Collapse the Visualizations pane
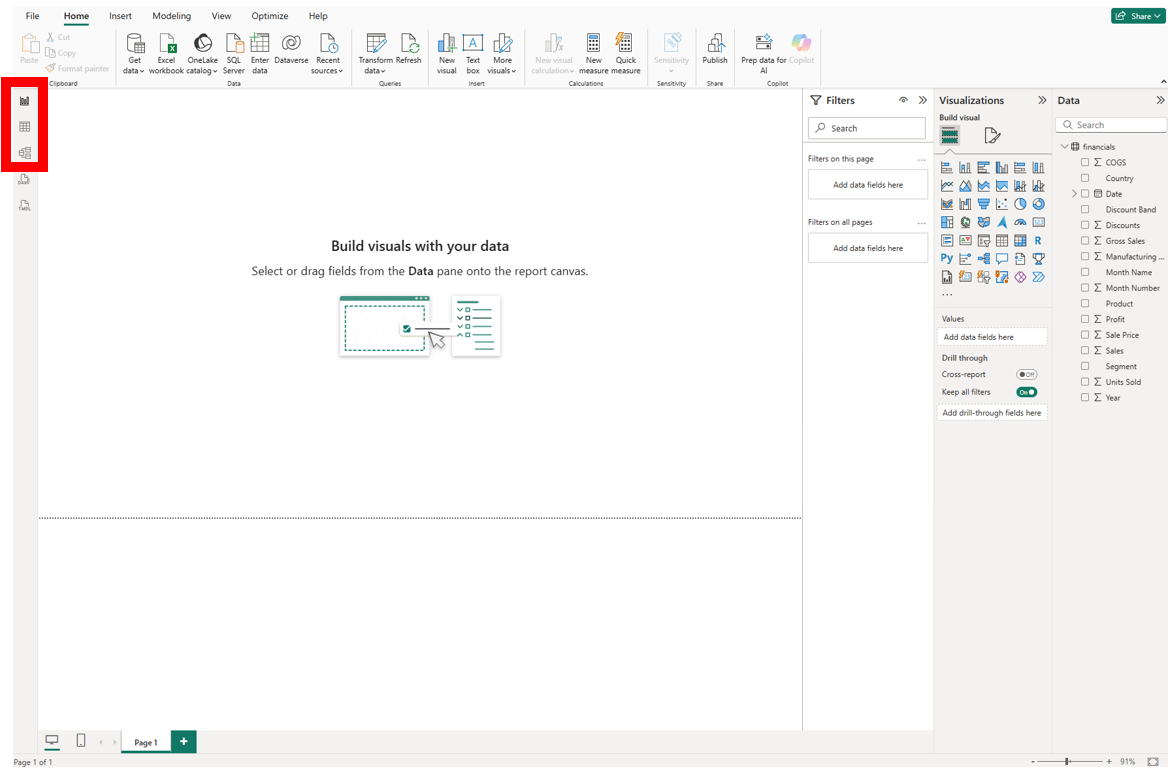This screenshot has height=783, width=1176. [x=1042, y=100]
